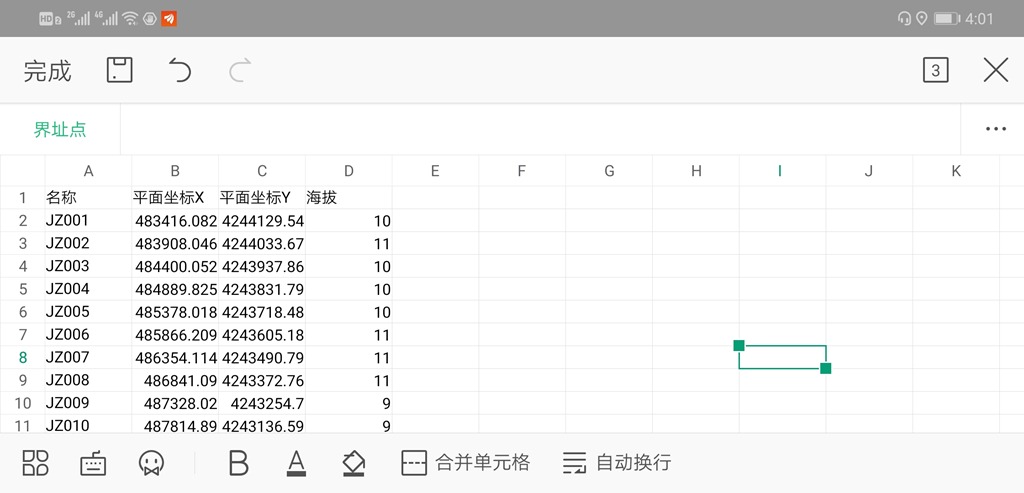Show the keyboard input icon
The width and height of the screenshot is (1024, 493).
[x=93, y=462]
